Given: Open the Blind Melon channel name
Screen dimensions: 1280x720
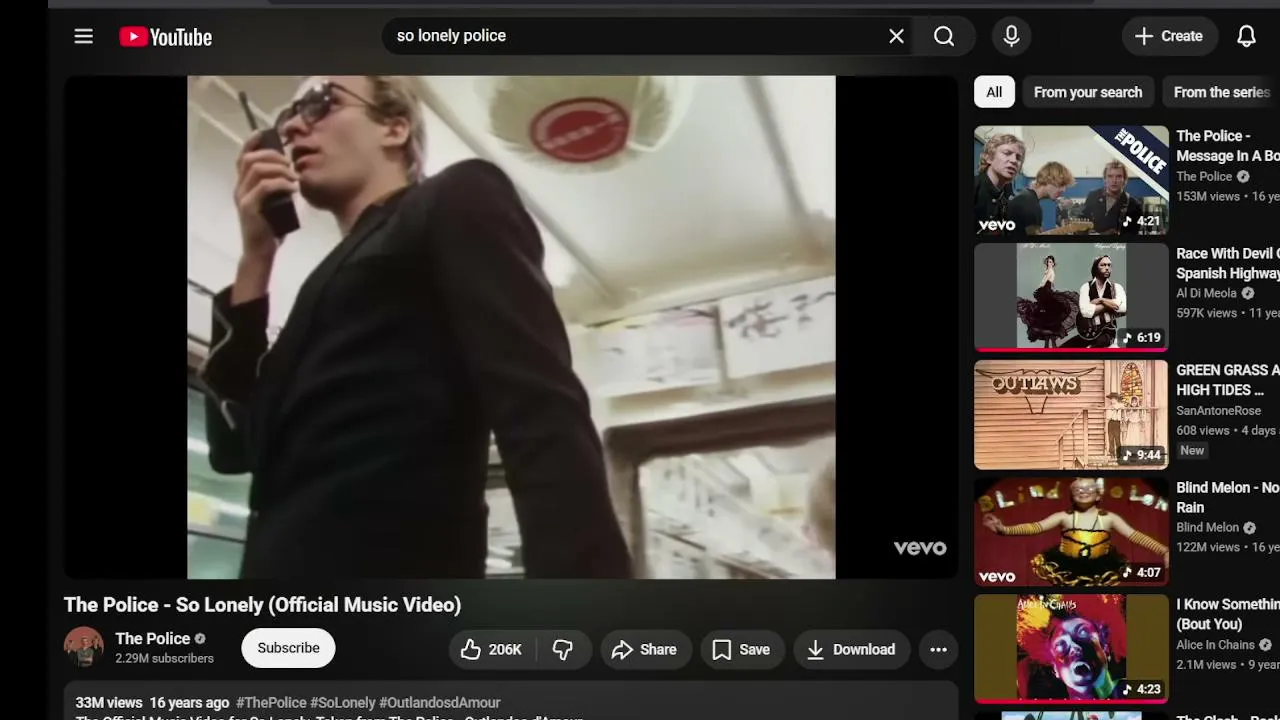Looking at the screenshot, I should click(1207, 527).
